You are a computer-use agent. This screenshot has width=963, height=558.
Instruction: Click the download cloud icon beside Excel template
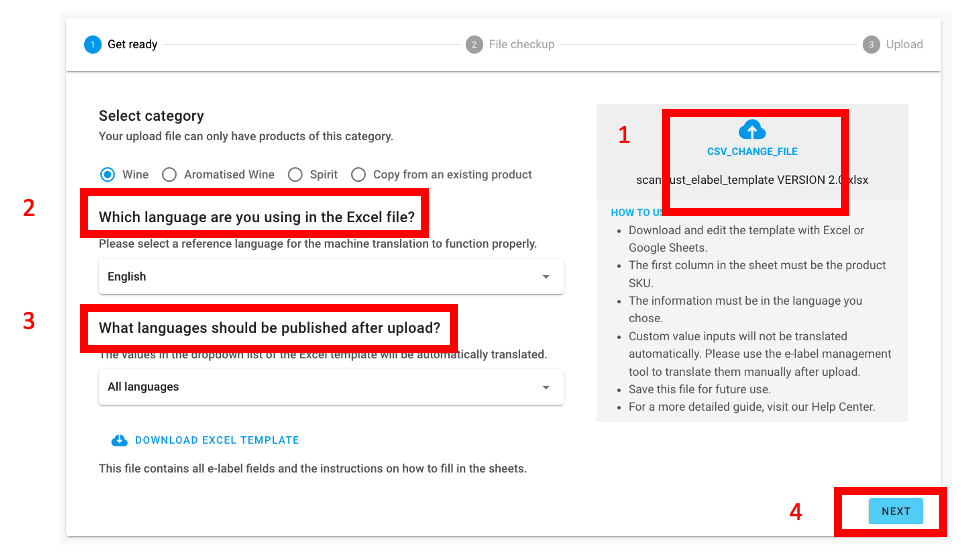coord(119,440)
